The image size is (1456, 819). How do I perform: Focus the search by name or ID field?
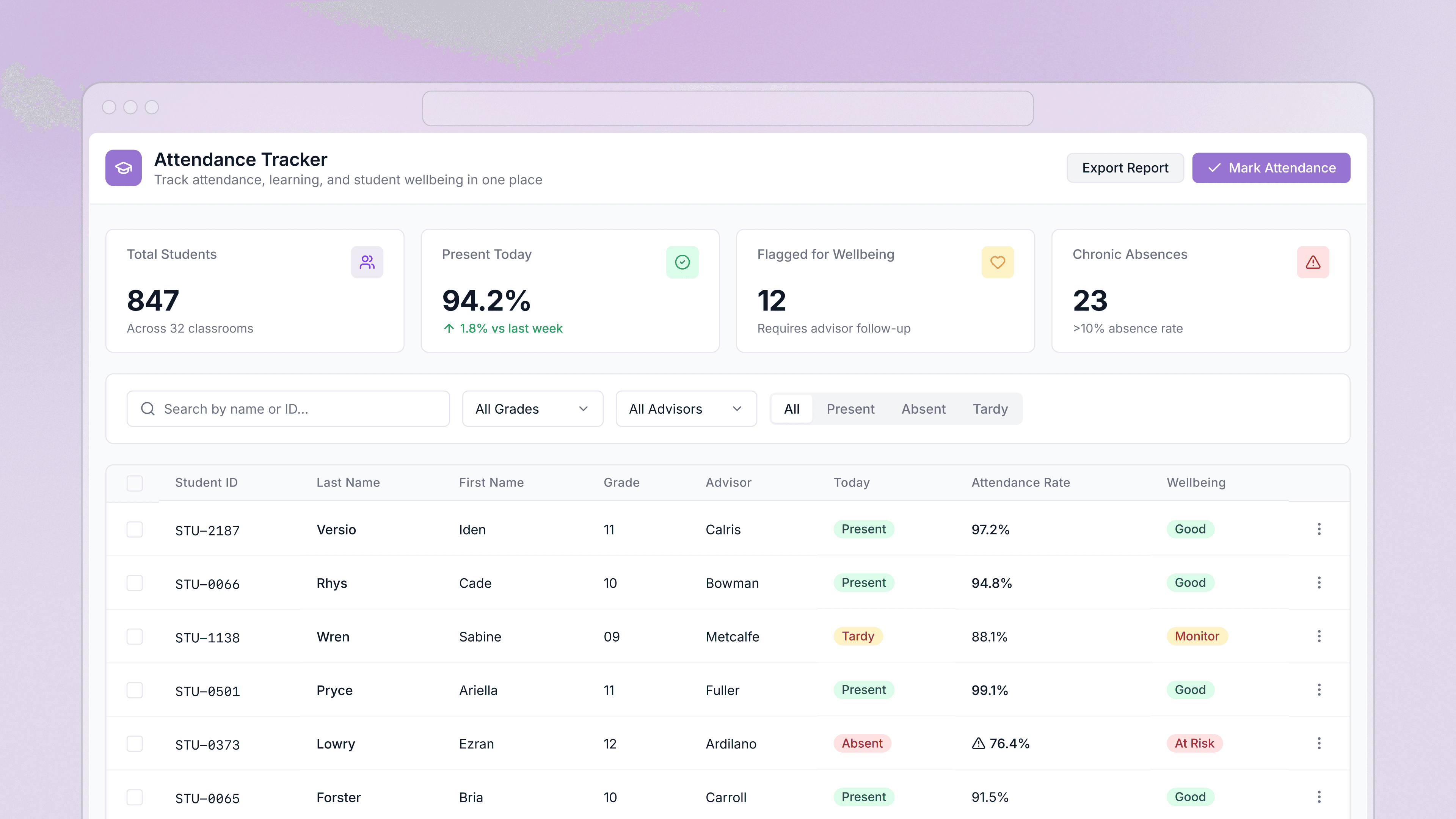pyautogui.click(x=288, y=409)
